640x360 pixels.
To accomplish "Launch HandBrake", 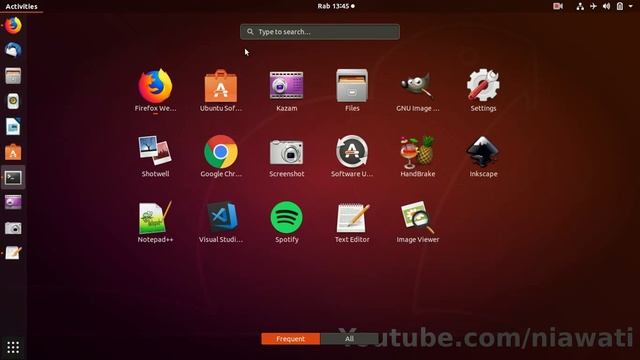I will coord(418,156).
